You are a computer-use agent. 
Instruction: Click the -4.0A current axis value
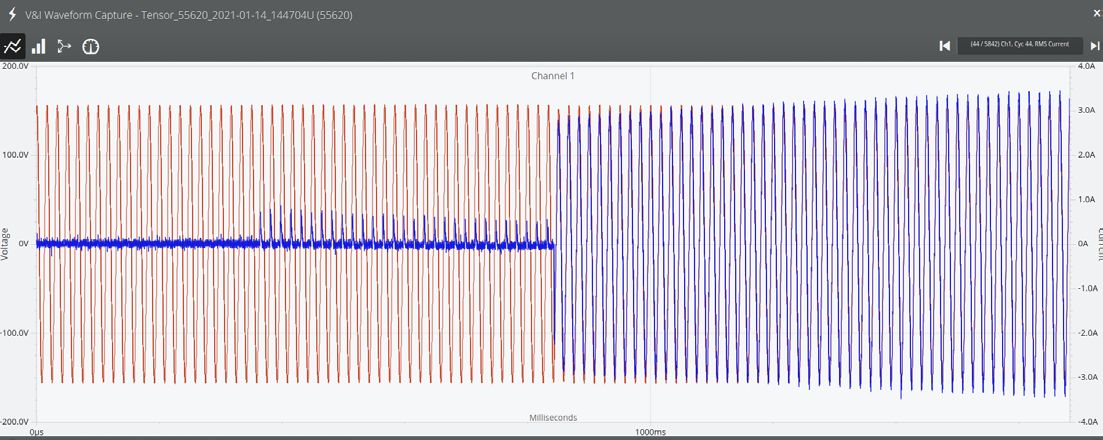click(1085, 421)
